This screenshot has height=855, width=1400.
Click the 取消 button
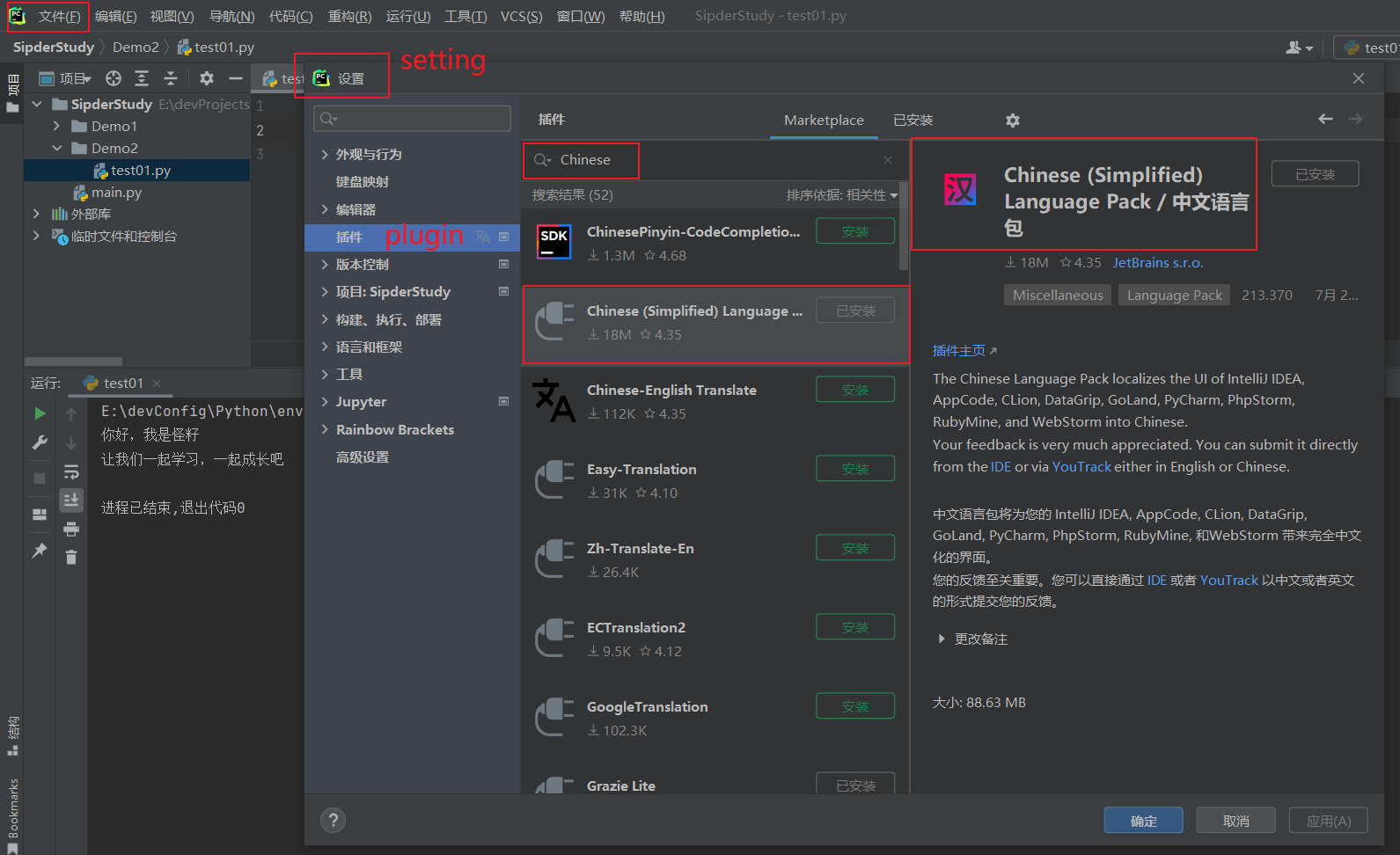pos(1235,821)
